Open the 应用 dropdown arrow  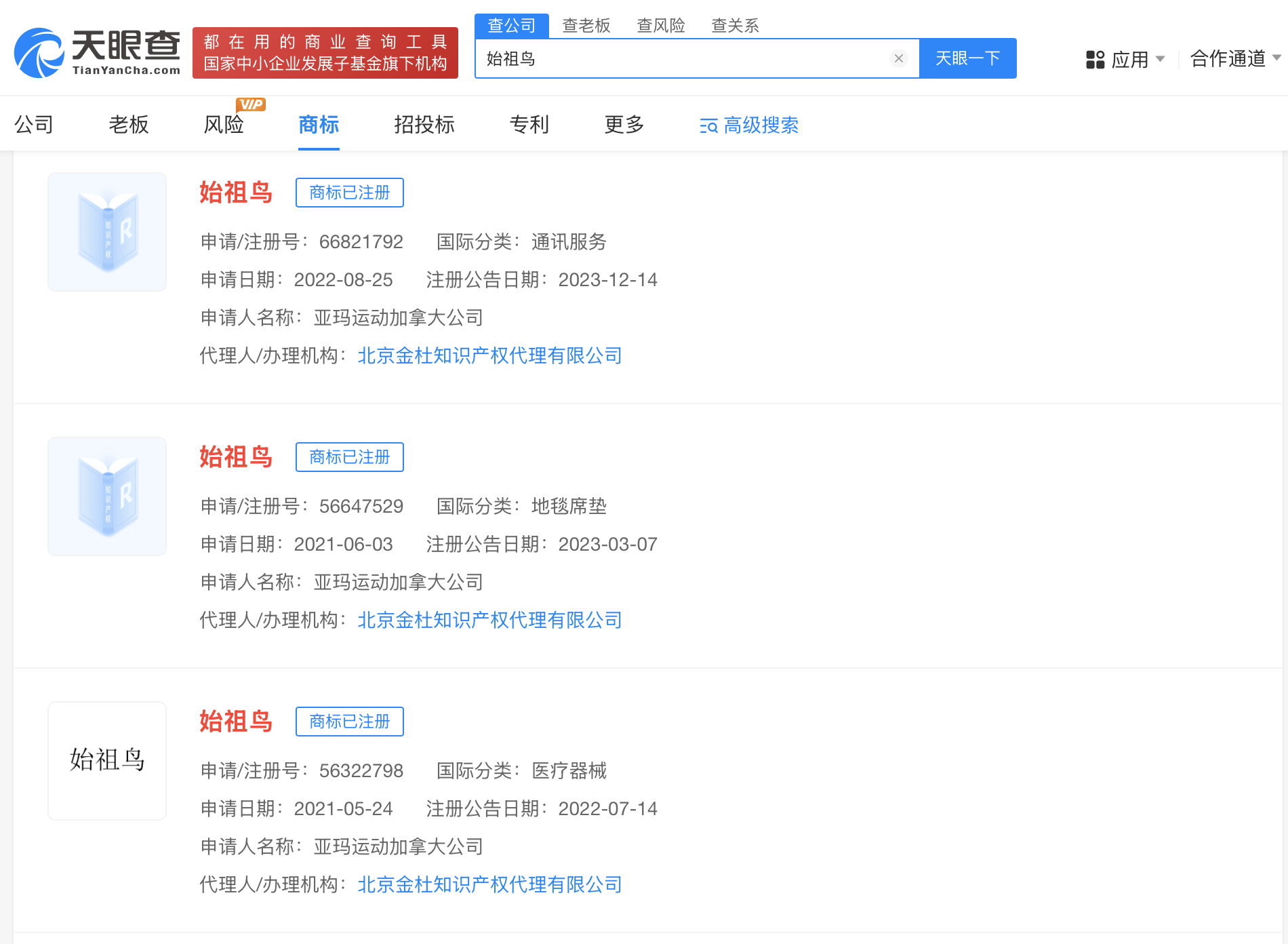click(x=1160, y=59)
